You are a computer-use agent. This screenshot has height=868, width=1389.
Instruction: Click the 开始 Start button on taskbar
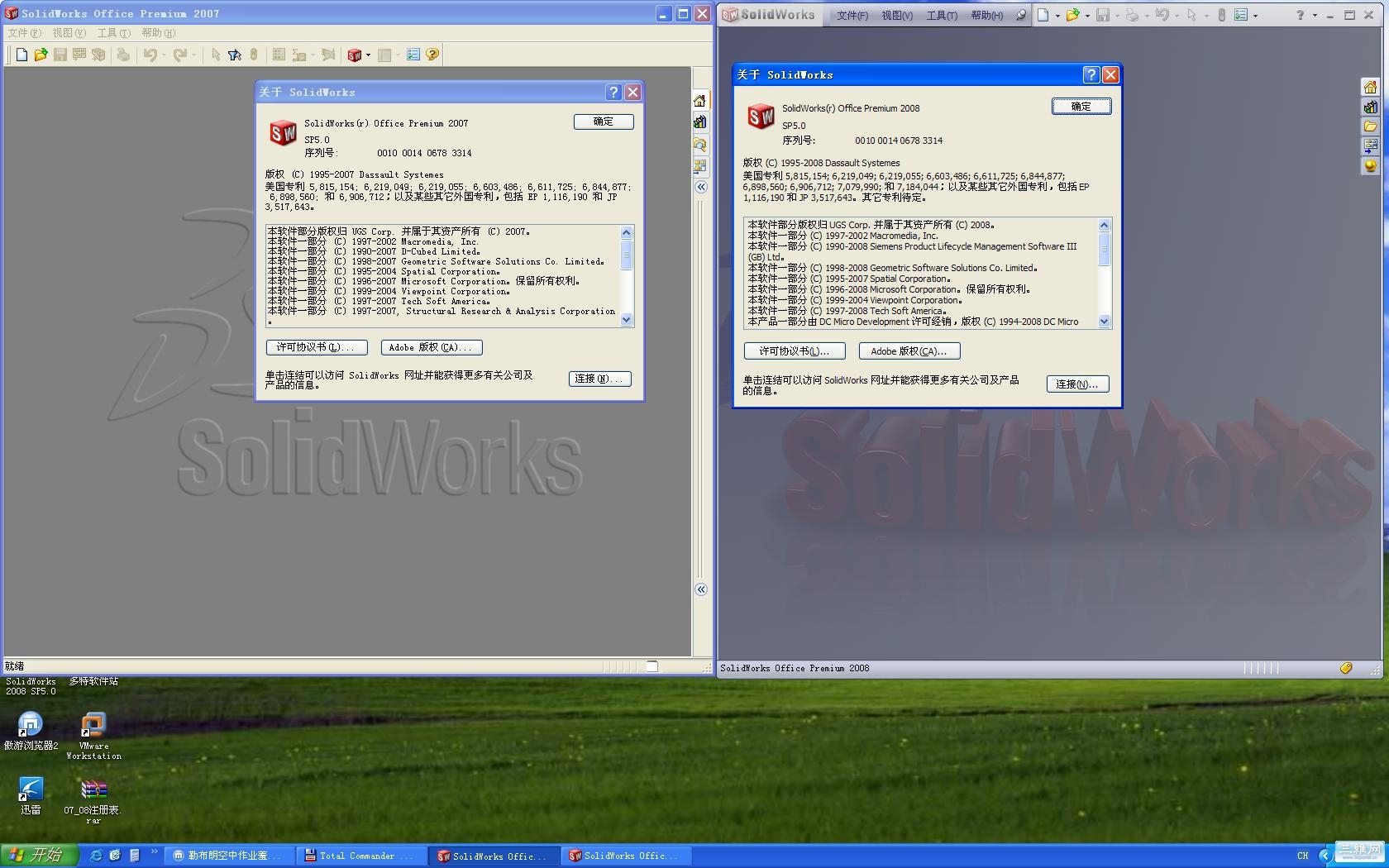[x=39, y=856]
